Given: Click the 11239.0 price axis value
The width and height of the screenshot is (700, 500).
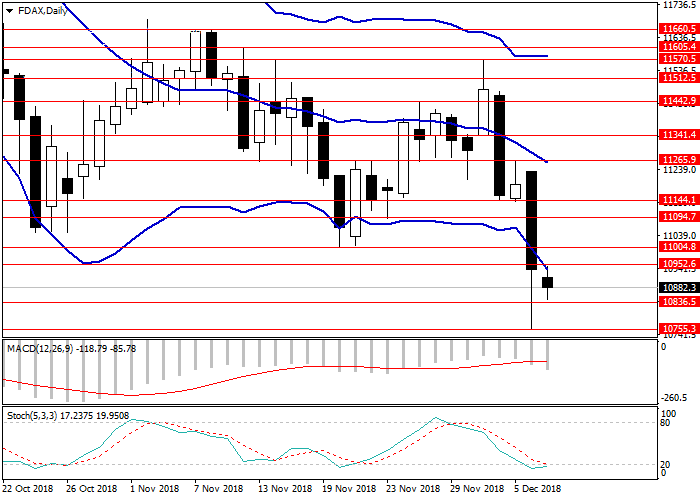Looking at the screenshot, I should (679, 170).
